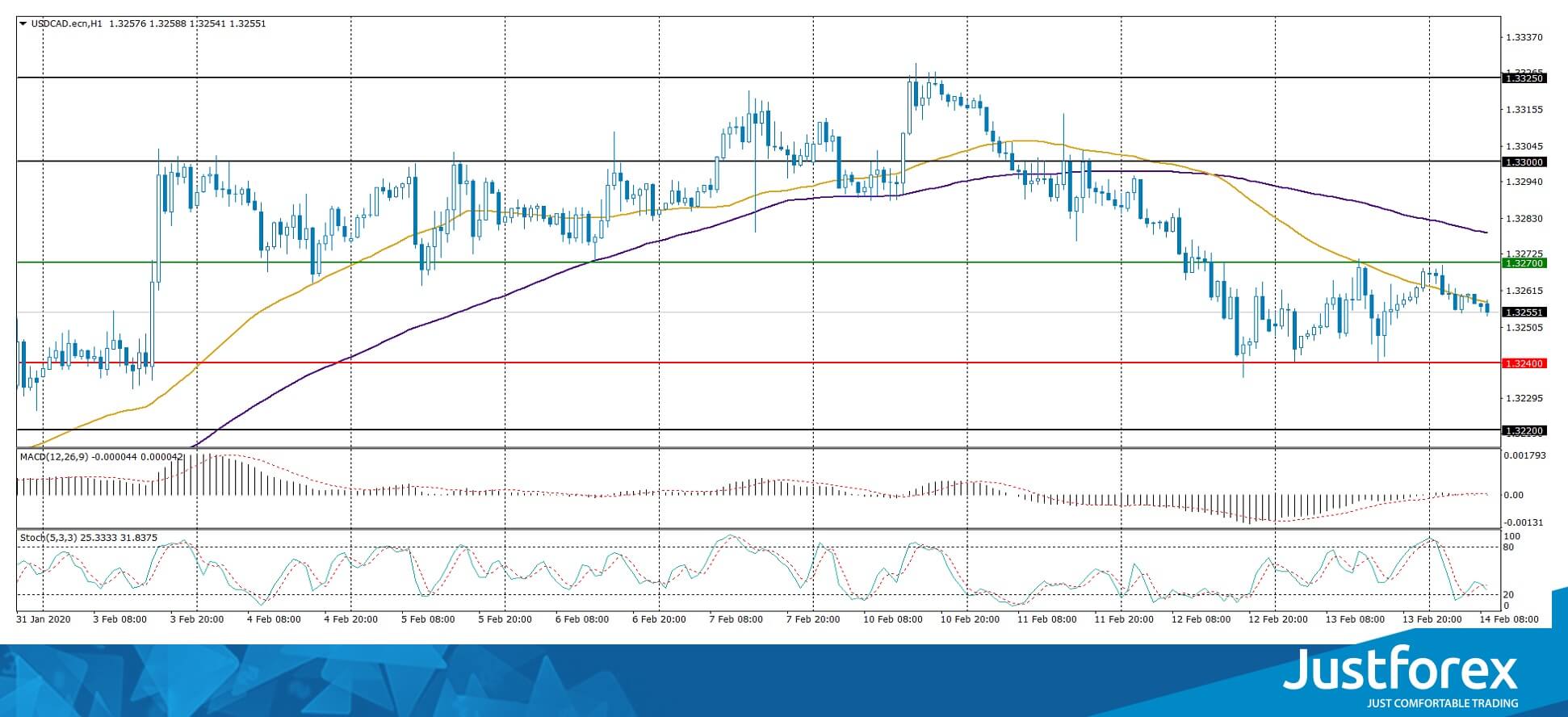Screen dimensions: 1568x717
Task: Select the red 1.32400 level price tag
Action: point(1524,363)
